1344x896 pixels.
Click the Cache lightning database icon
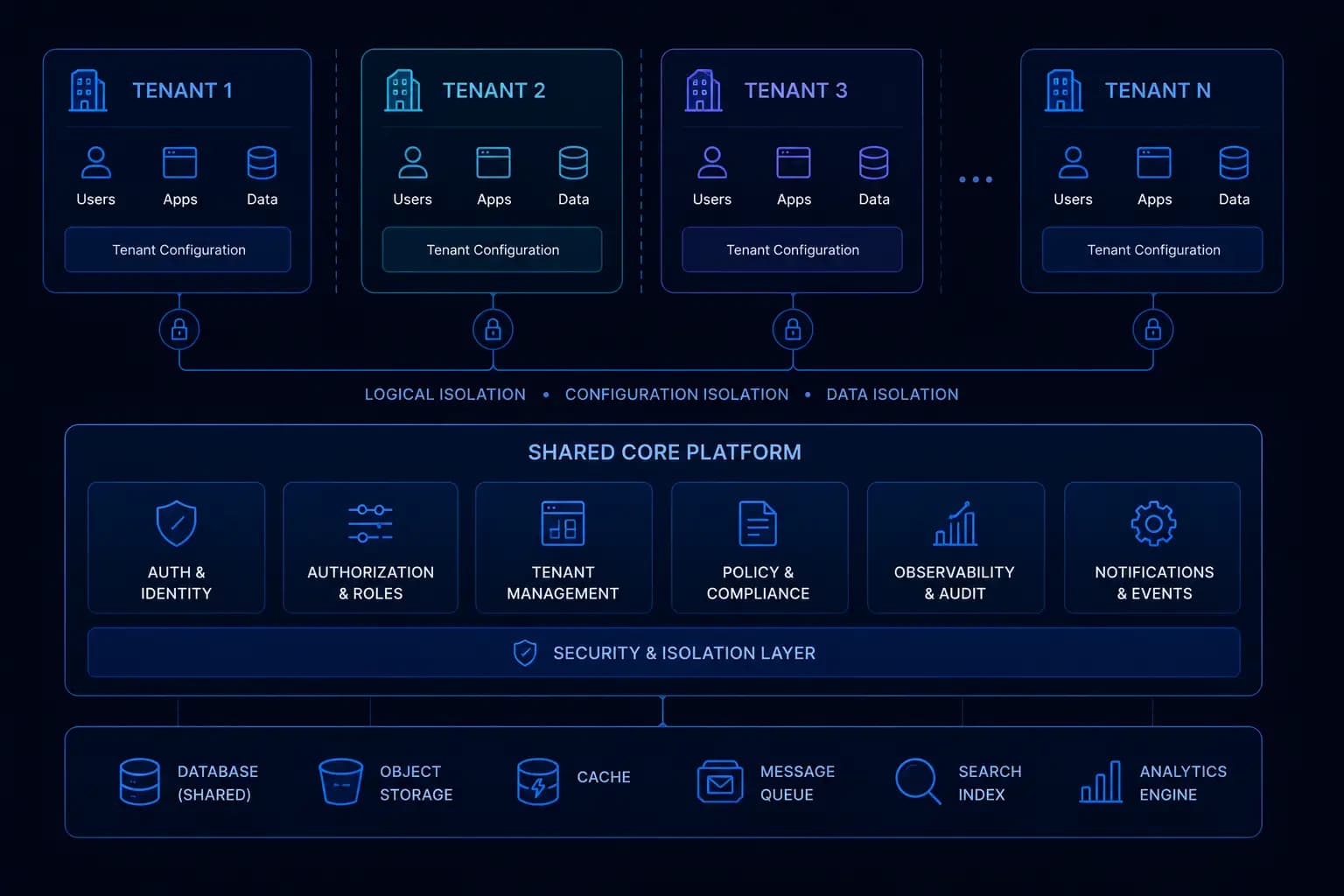pos(538,781)
